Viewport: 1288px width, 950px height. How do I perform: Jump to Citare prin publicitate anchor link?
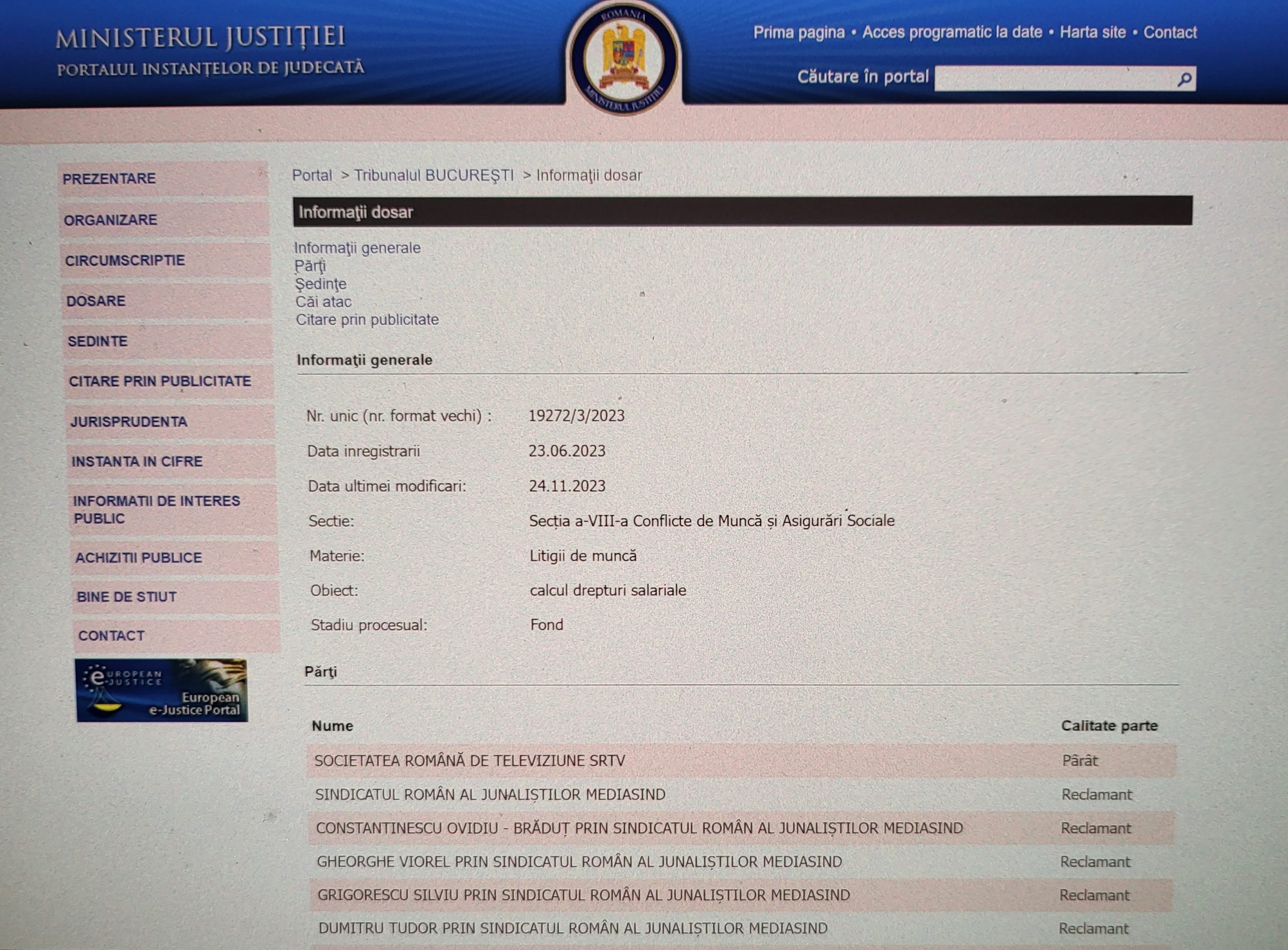367,320
